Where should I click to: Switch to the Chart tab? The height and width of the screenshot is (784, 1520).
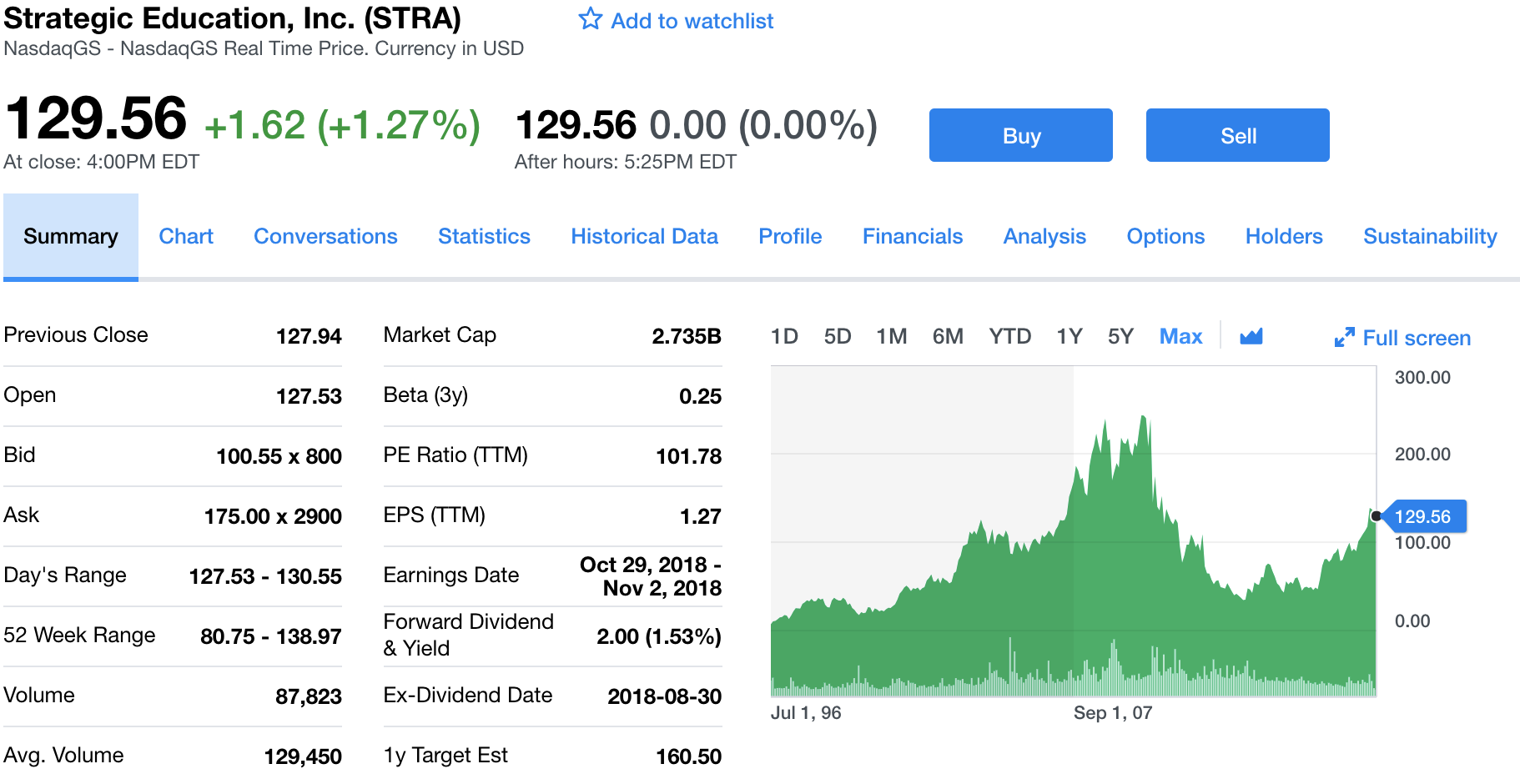[x=186, y=237]
